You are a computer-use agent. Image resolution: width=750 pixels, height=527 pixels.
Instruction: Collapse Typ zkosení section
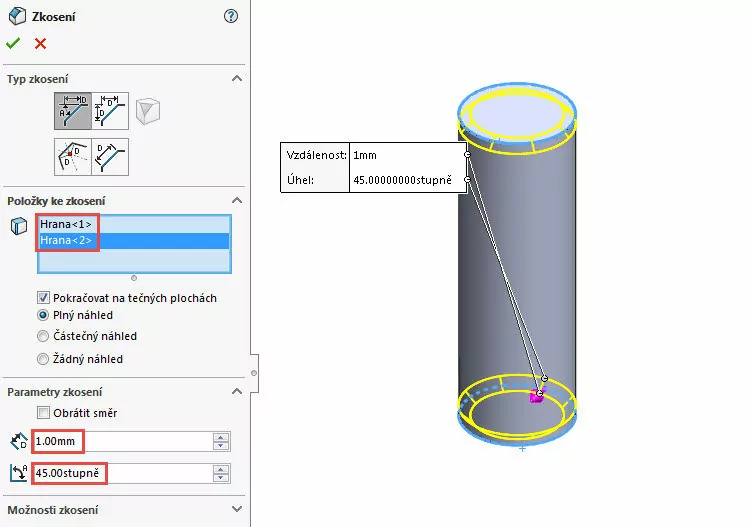point(237,78)
